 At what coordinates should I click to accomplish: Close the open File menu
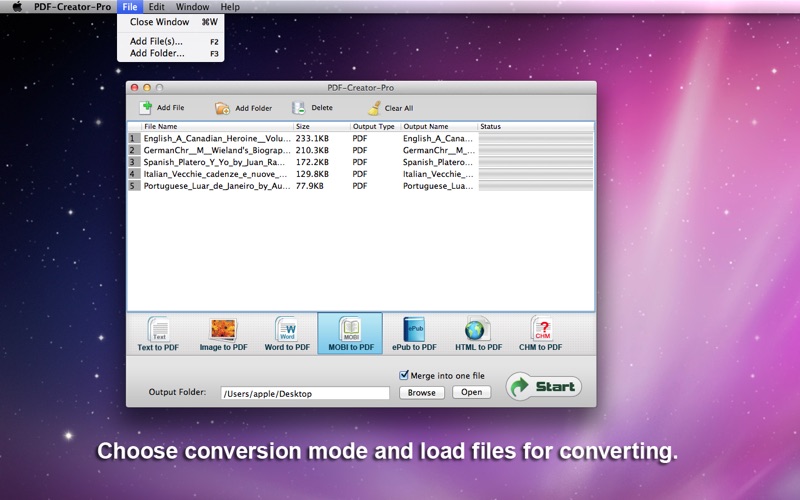pos(130,7)
